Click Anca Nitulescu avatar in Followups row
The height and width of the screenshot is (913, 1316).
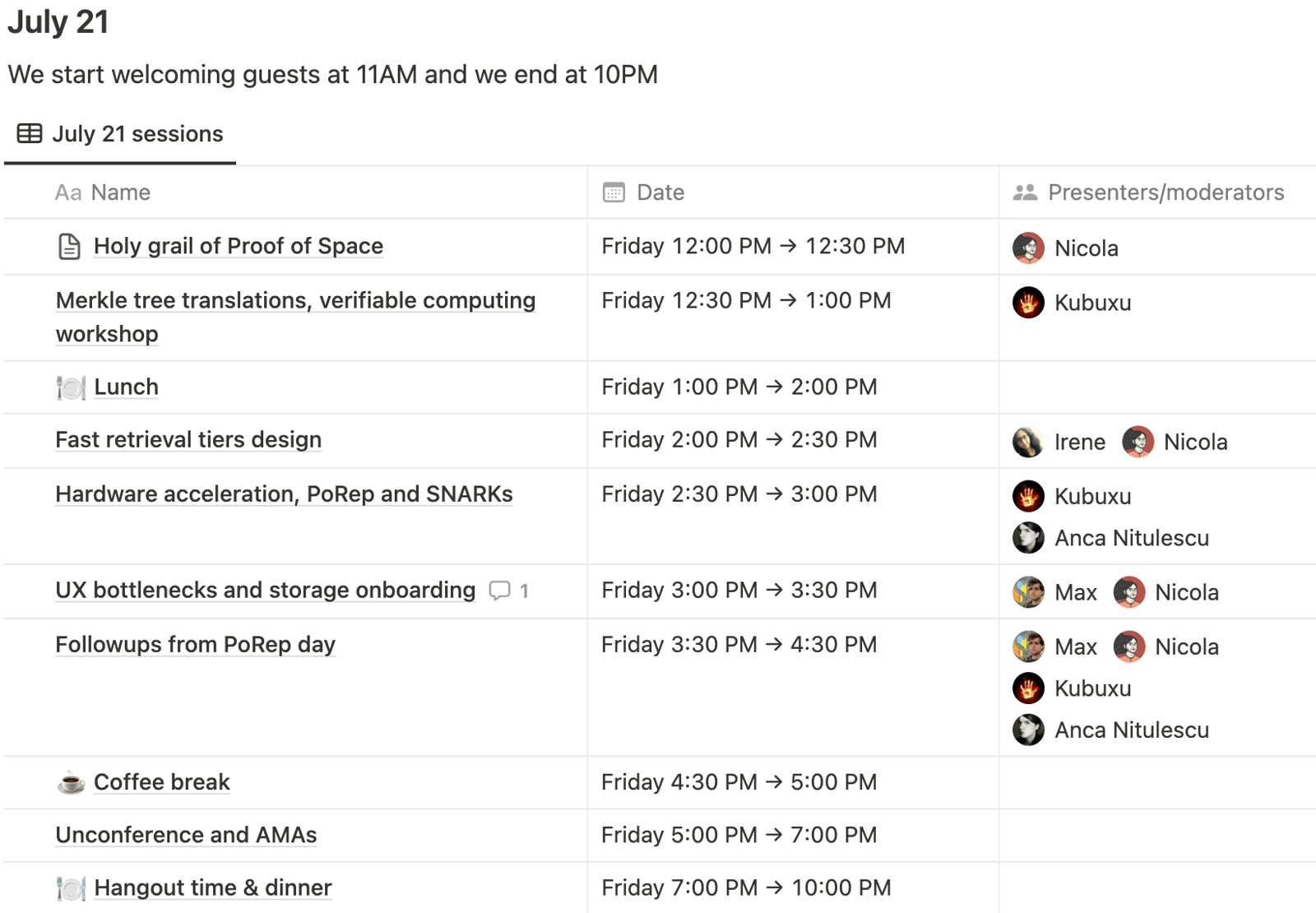click(1028, 730)
